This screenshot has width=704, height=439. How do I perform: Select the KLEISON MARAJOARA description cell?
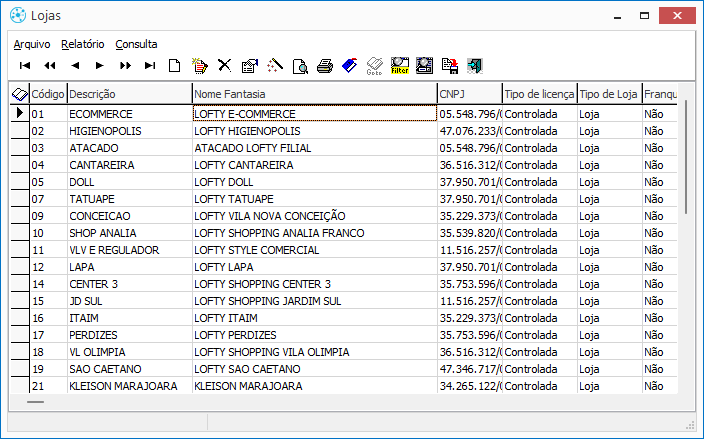(x=130, y=386)
